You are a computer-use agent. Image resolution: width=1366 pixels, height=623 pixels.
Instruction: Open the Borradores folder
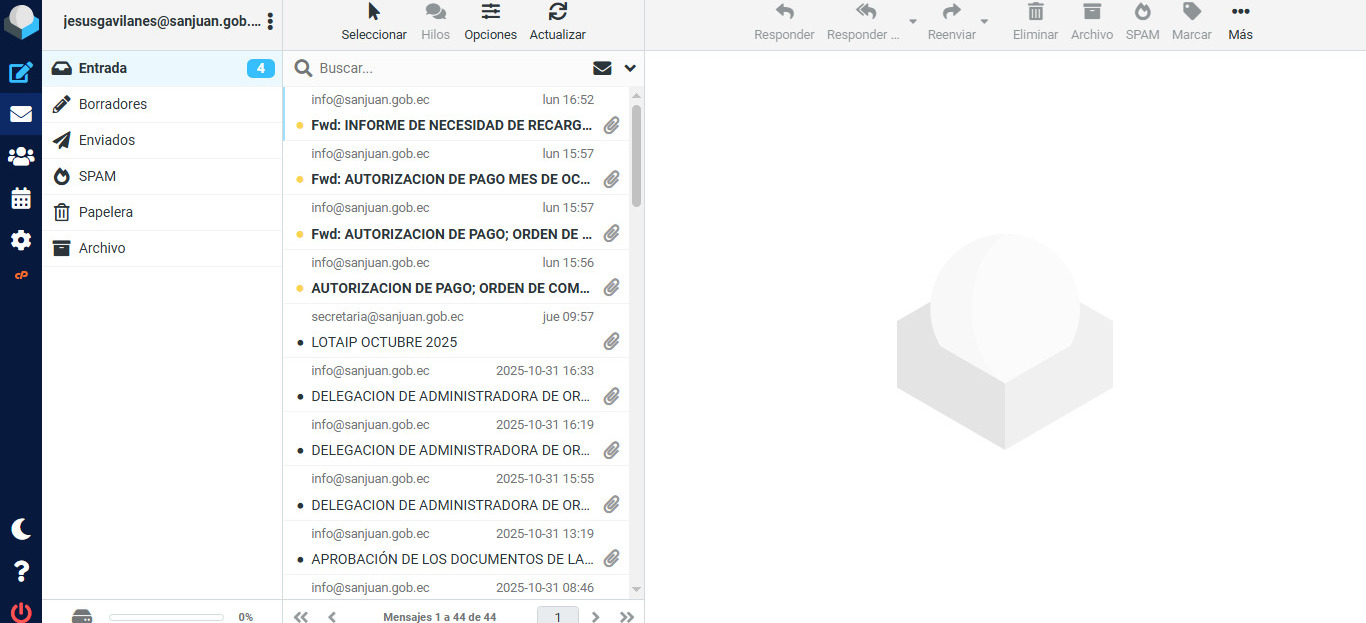(x=113, y=104)
